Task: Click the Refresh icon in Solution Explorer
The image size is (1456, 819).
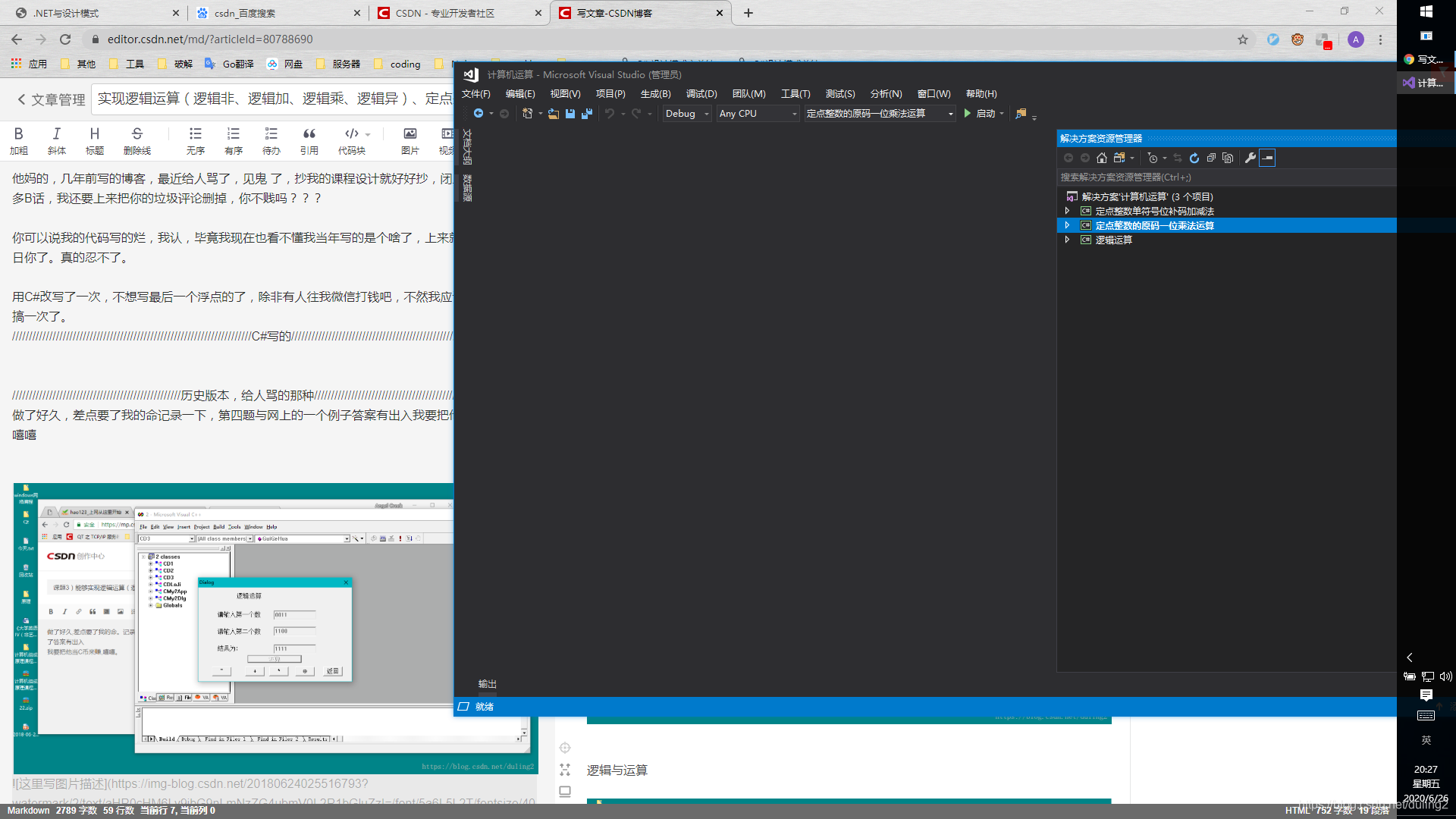Action: [x=1194, y=158]
